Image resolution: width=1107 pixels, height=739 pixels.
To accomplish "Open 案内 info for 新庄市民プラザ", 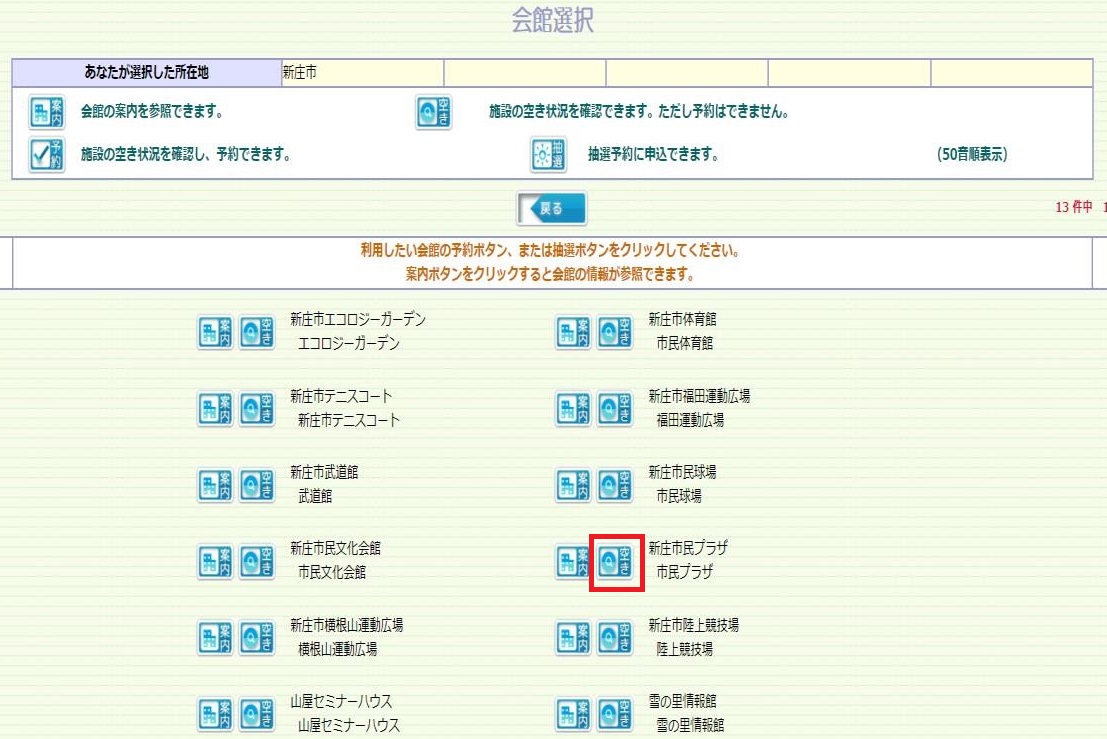I will (573, 561).
